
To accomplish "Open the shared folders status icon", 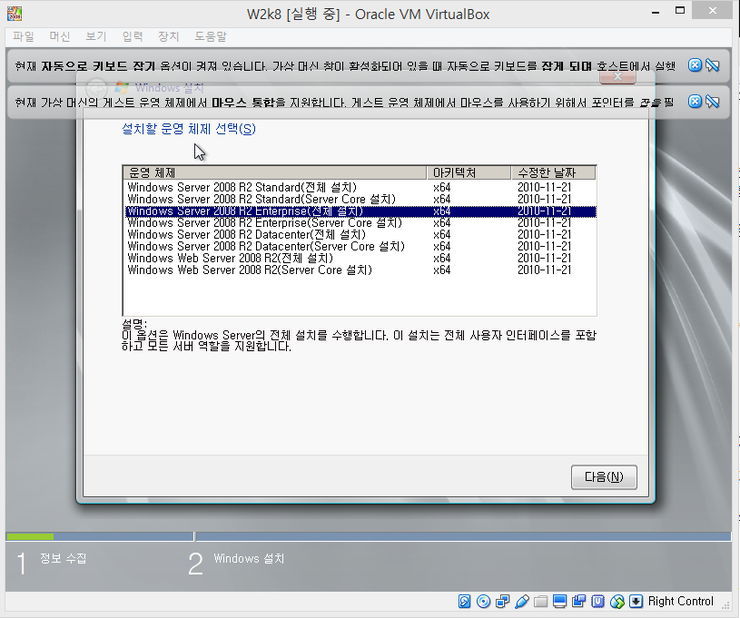I will pos(541,601).
